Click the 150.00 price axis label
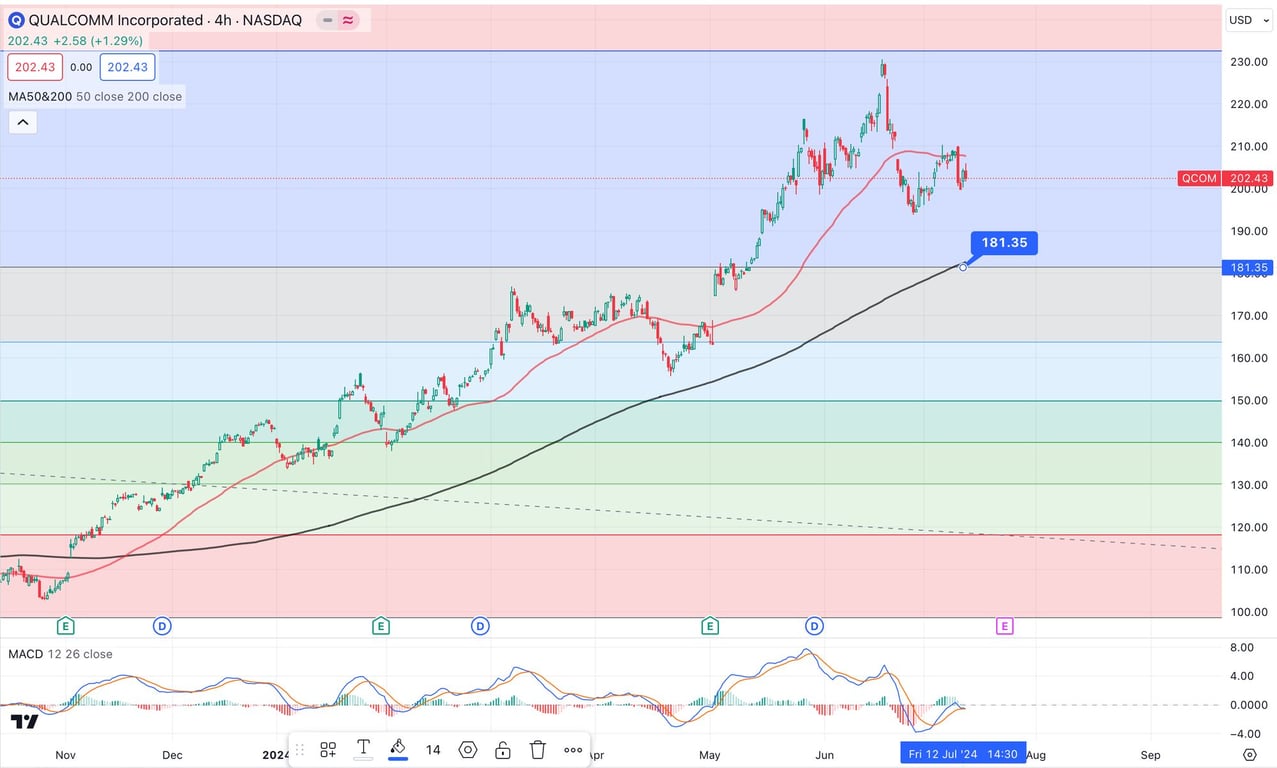This screenshot has height=768, width=1277. [1249, 400]
